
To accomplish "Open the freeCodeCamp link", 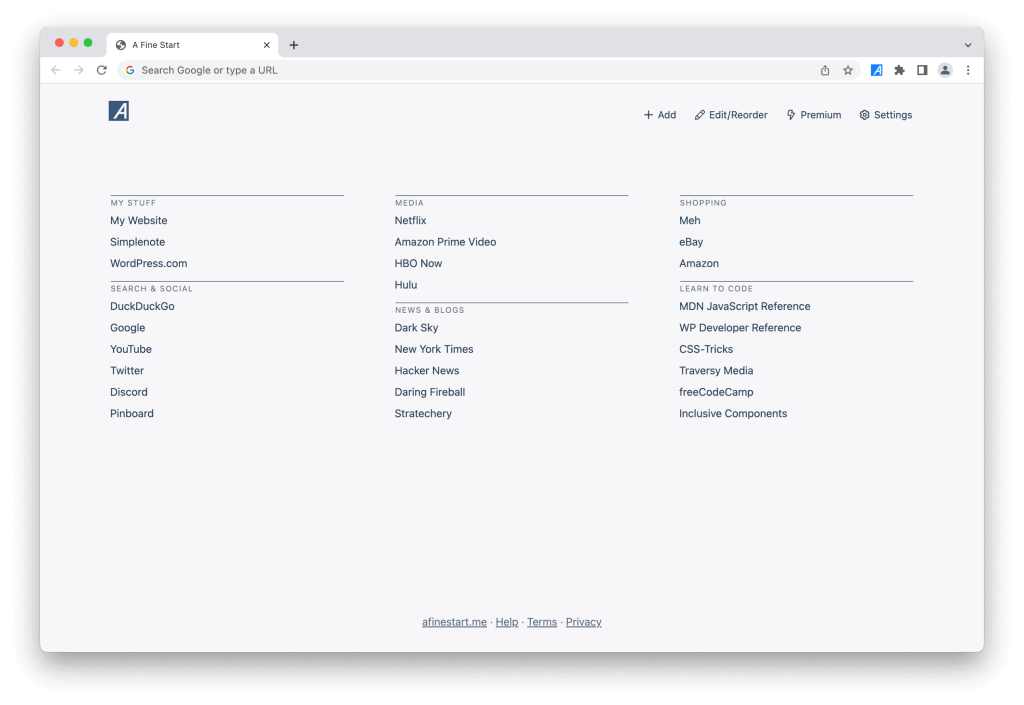I will pos(716,392).
